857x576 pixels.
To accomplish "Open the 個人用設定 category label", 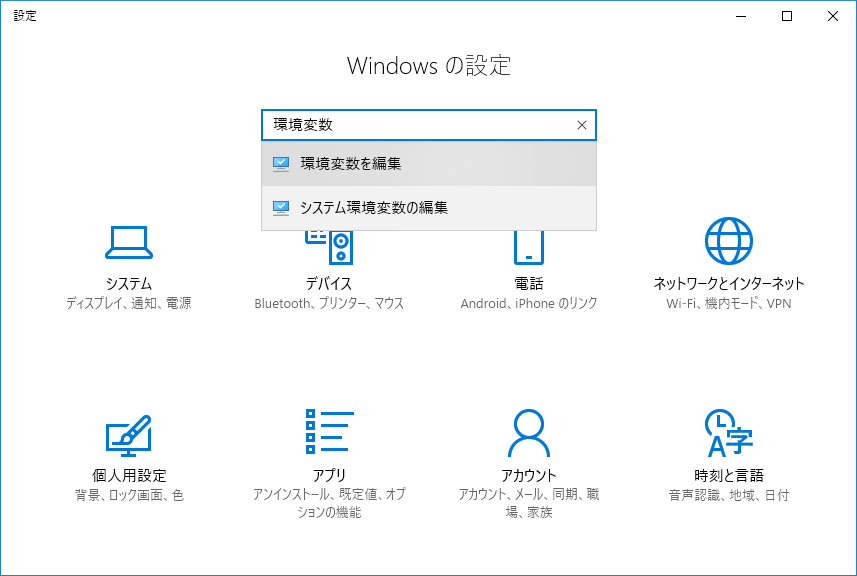I will tap(129, 475).
